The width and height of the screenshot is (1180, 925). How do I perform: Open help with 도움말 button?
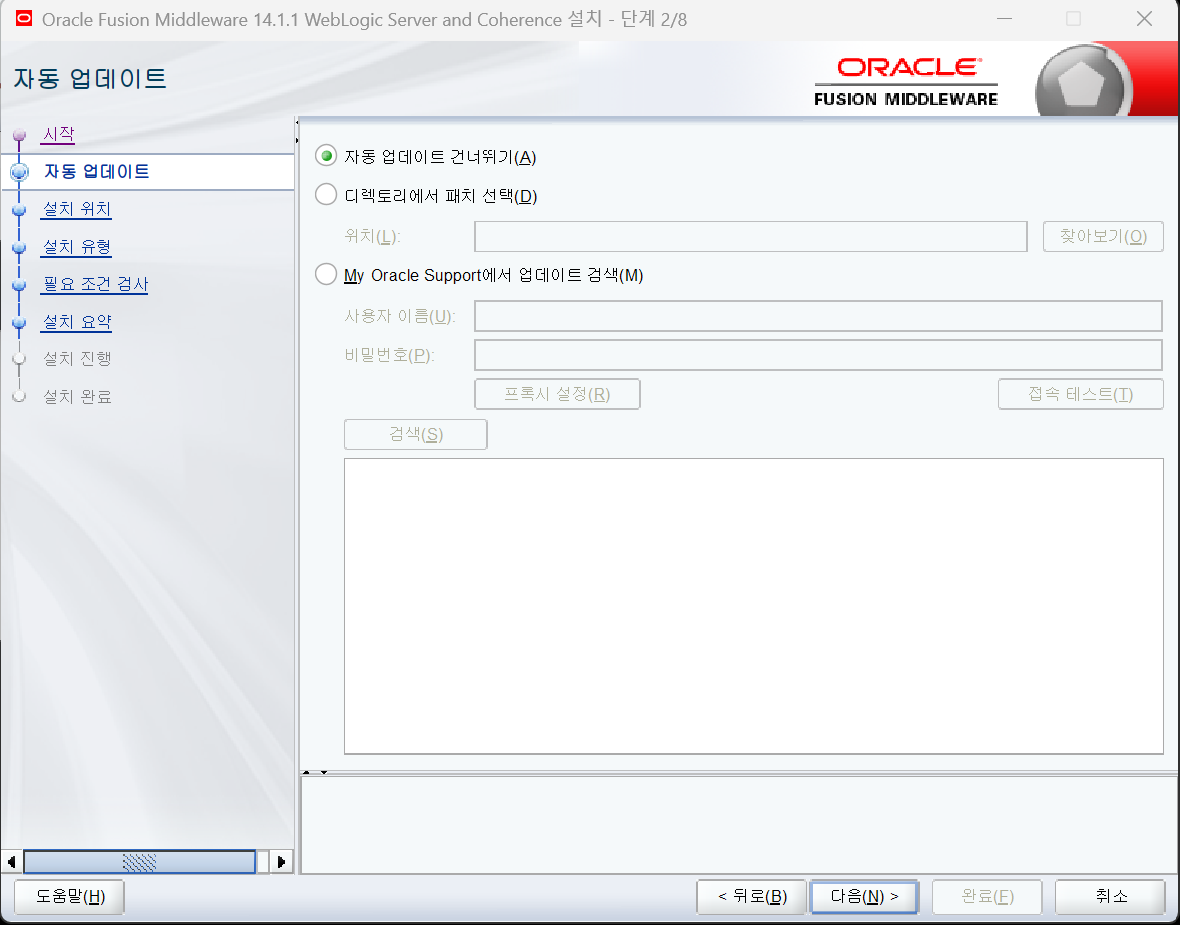[x=70, y=896]
